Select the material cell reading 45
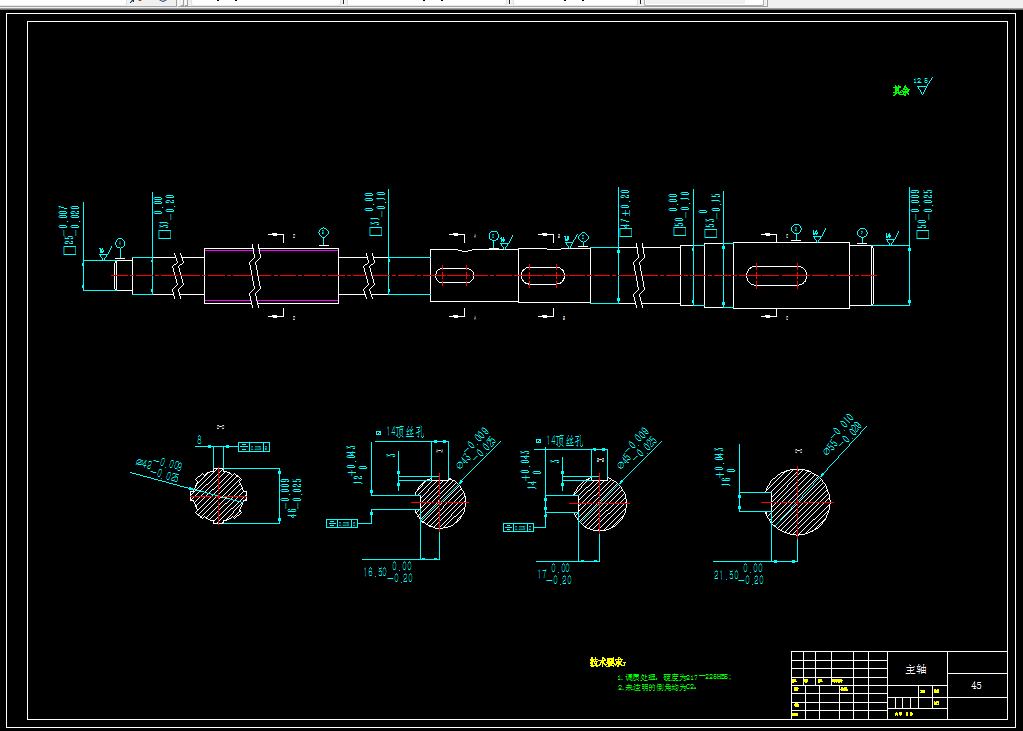 pyautogui.click(x=976, y=685)
